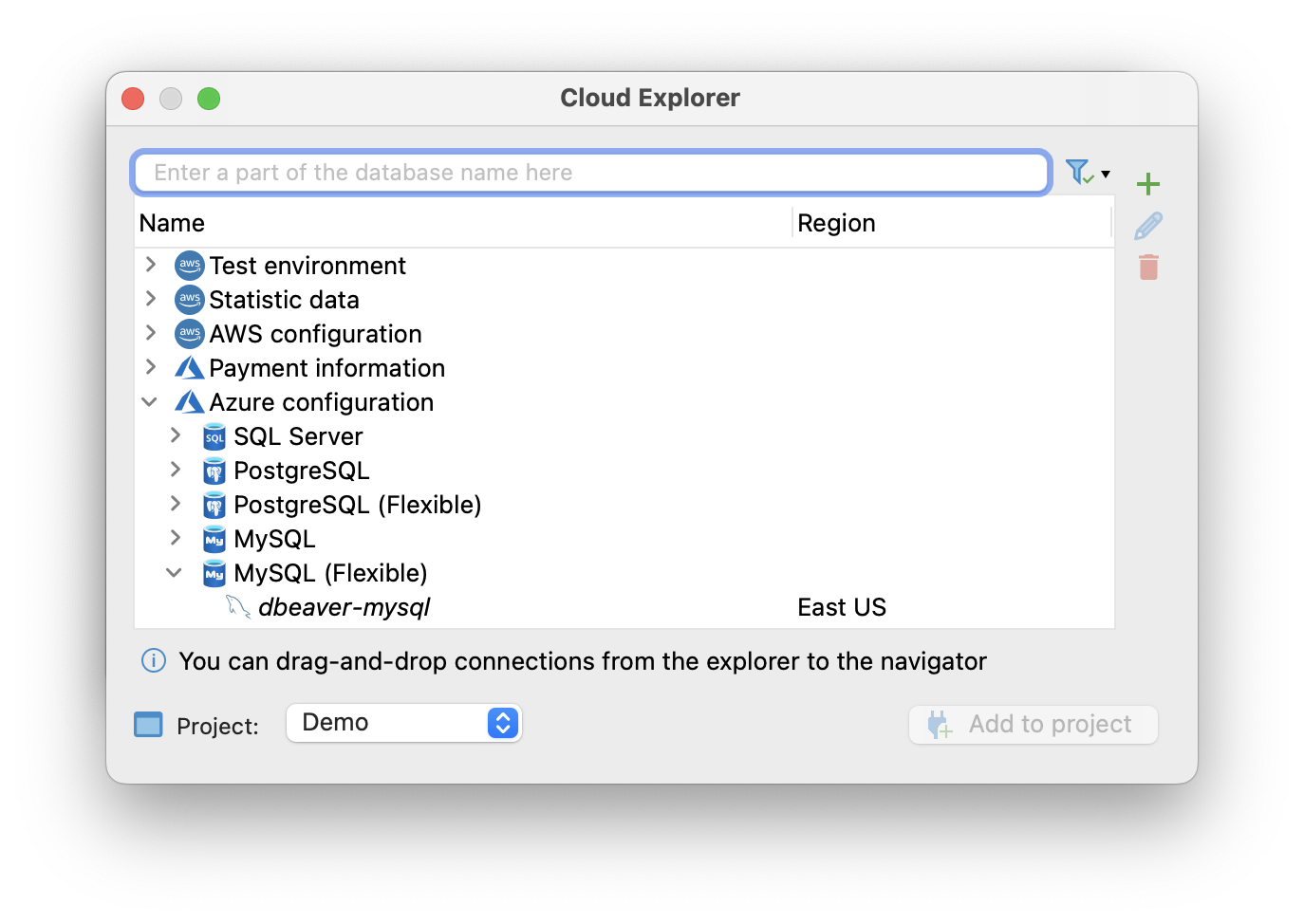Select the Statistic data tree item
Screen dimensions: 1304x924
pos(284,300)
